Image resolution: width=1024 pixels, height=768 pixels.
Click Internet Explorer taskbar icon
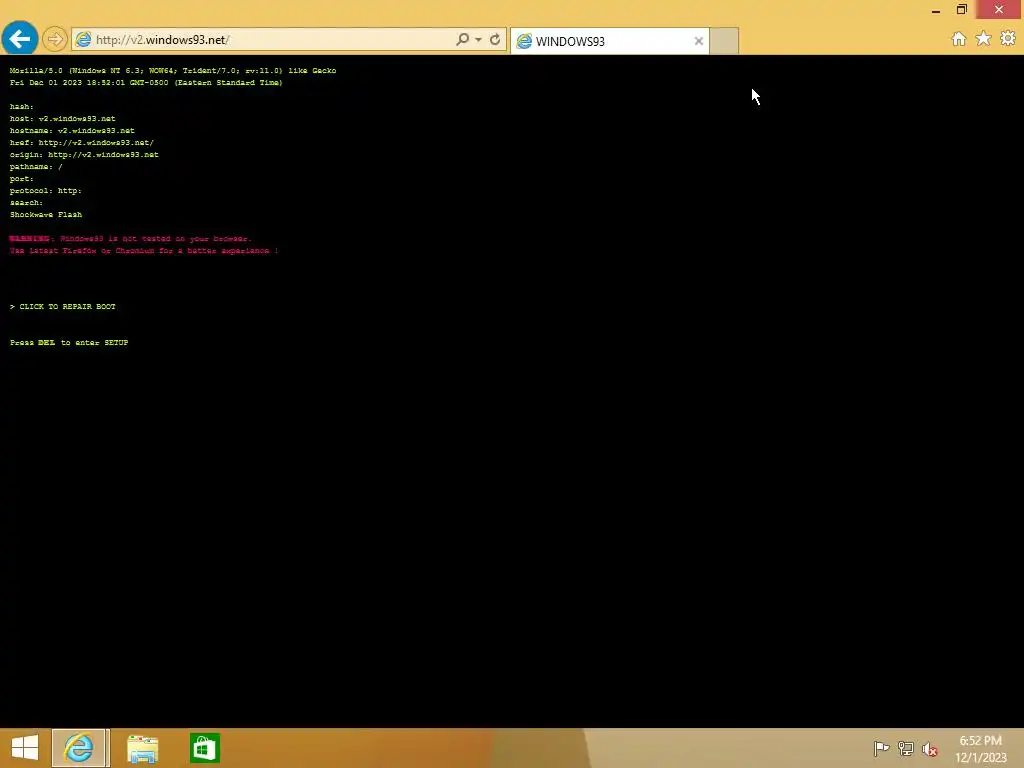pyautogui.click(x=79, y=748)
